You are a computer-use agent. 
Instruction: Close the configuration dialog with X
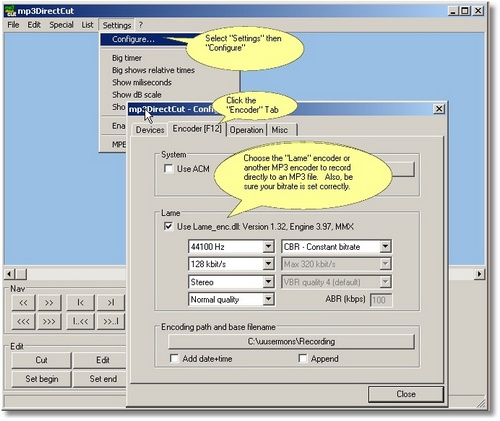pos(439,109)
